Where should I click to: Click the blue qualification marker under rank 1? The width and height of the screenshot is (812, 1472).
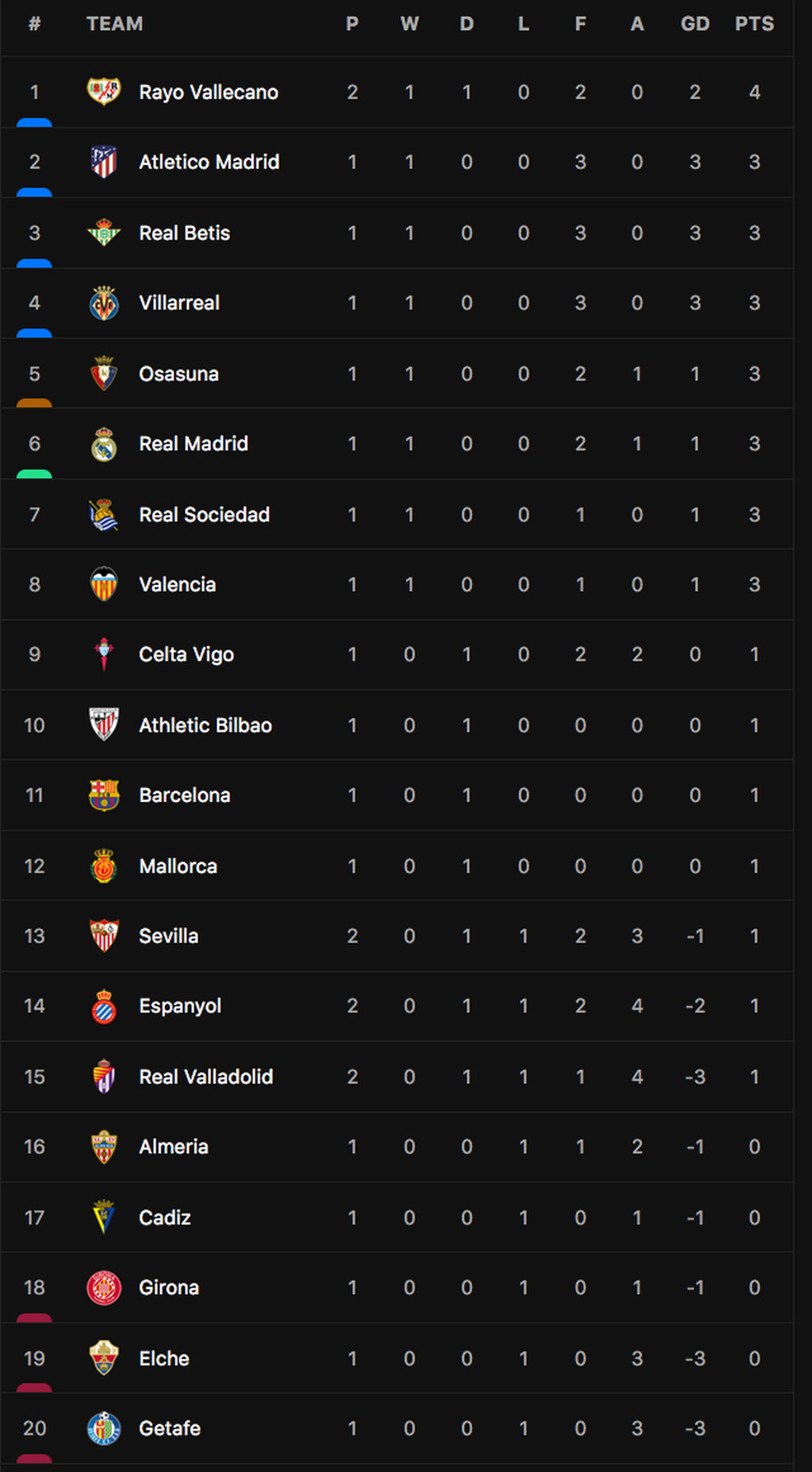[34, 123]
